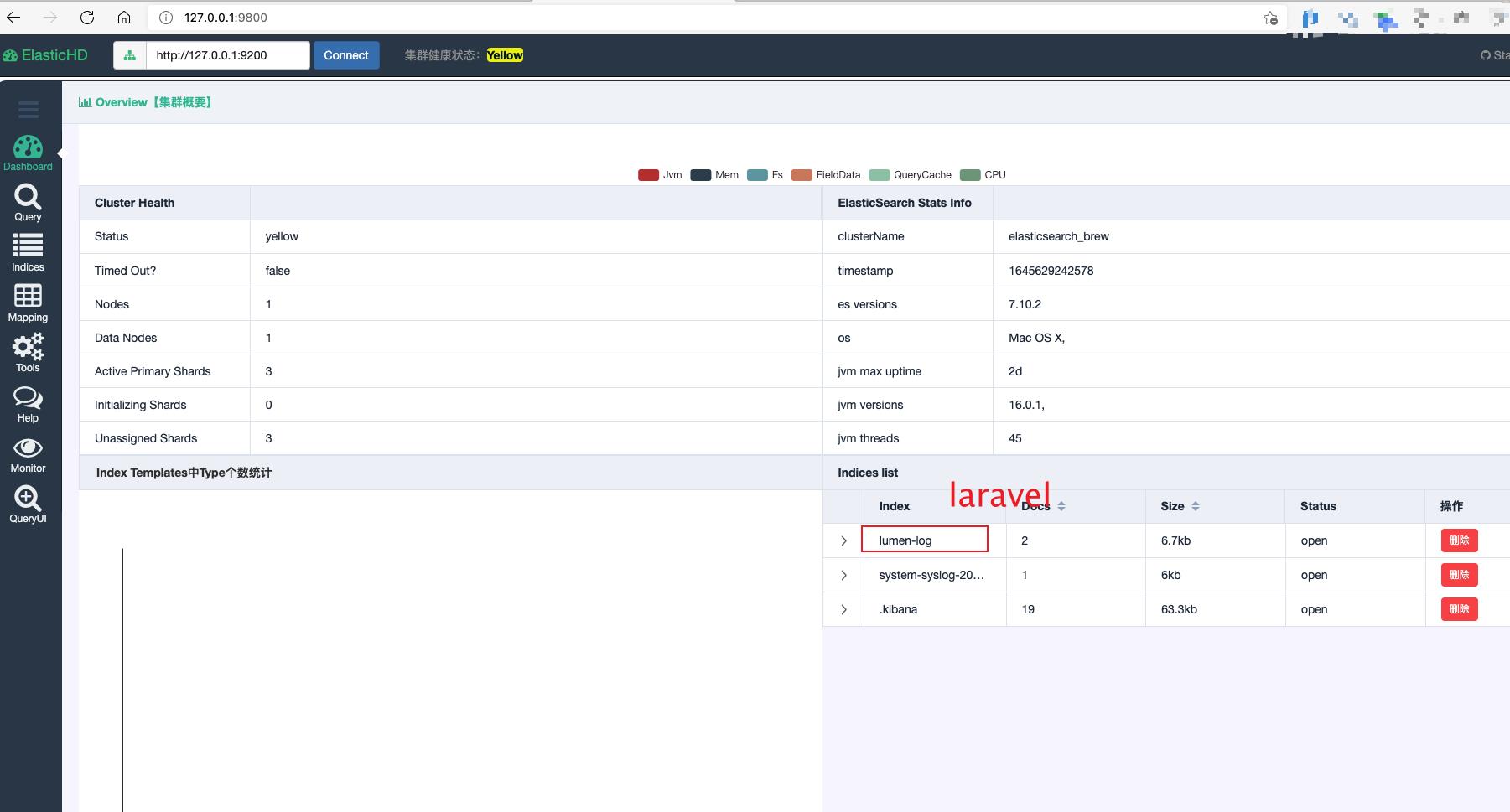Delete the system-syslog index

point(1459,575)
